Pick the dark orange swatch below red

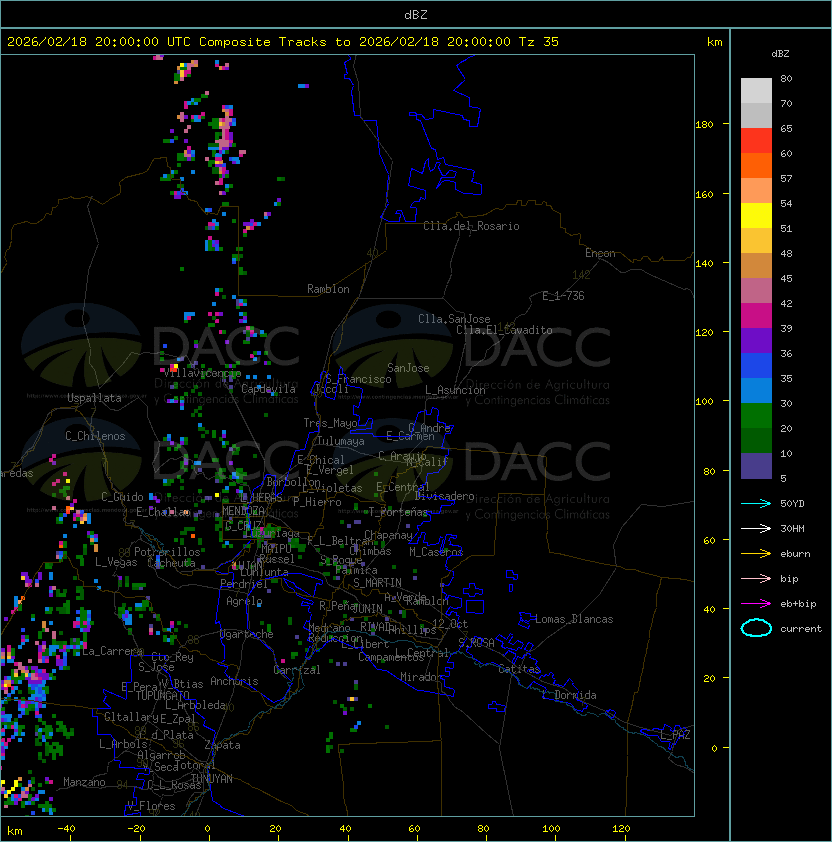click(756, 165)
